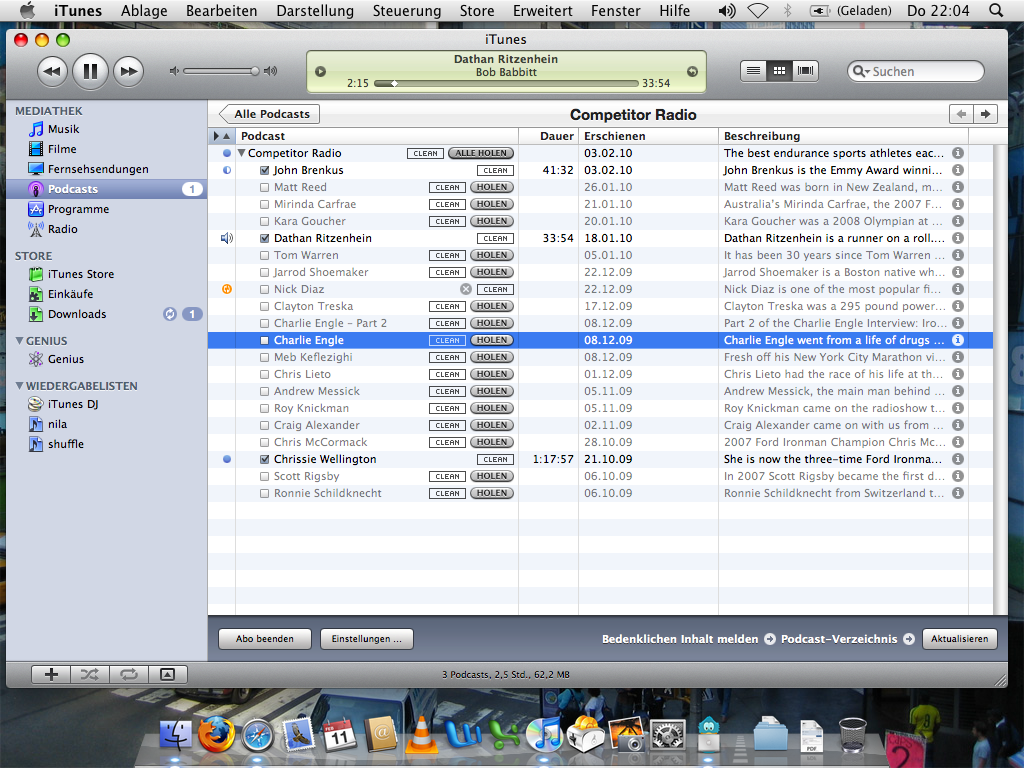Switch to list view
This screenshot has height=768, width=1024.
753,71
